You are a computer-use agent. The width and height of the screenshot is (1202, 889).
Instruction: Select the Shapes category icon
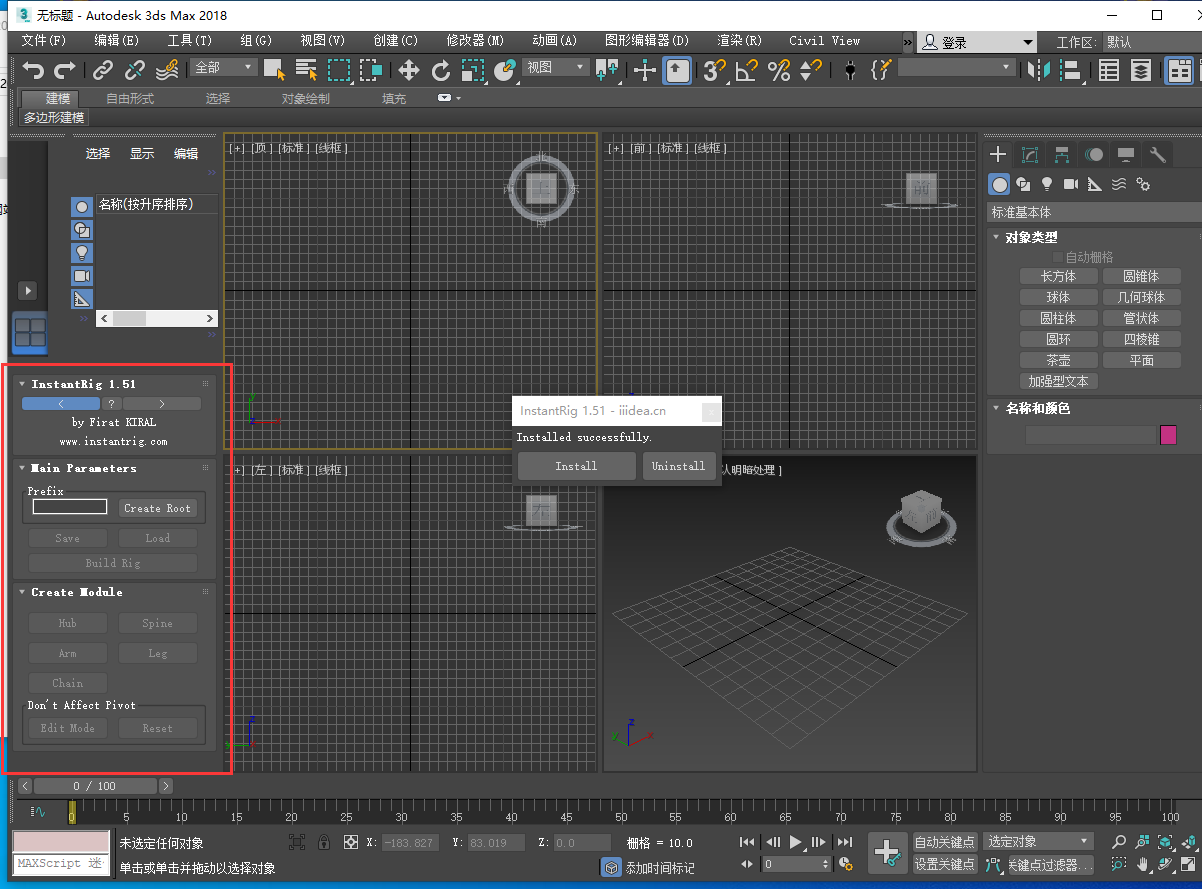pyautogui.click(x=1023, y=184)
